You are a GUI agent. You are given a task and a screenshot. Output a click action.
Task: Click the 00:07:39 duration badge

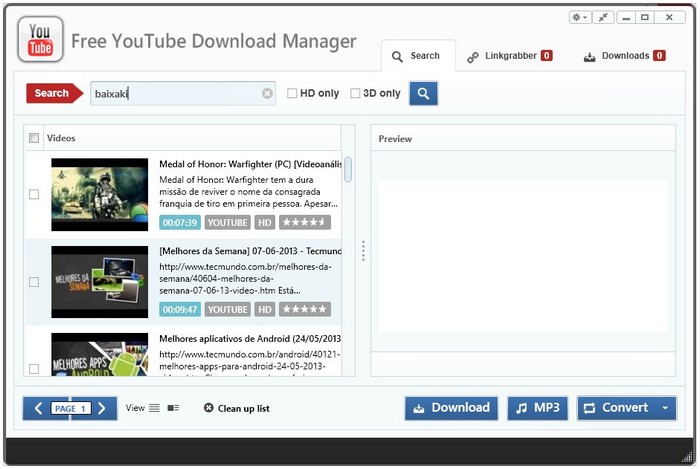[180, 222]
